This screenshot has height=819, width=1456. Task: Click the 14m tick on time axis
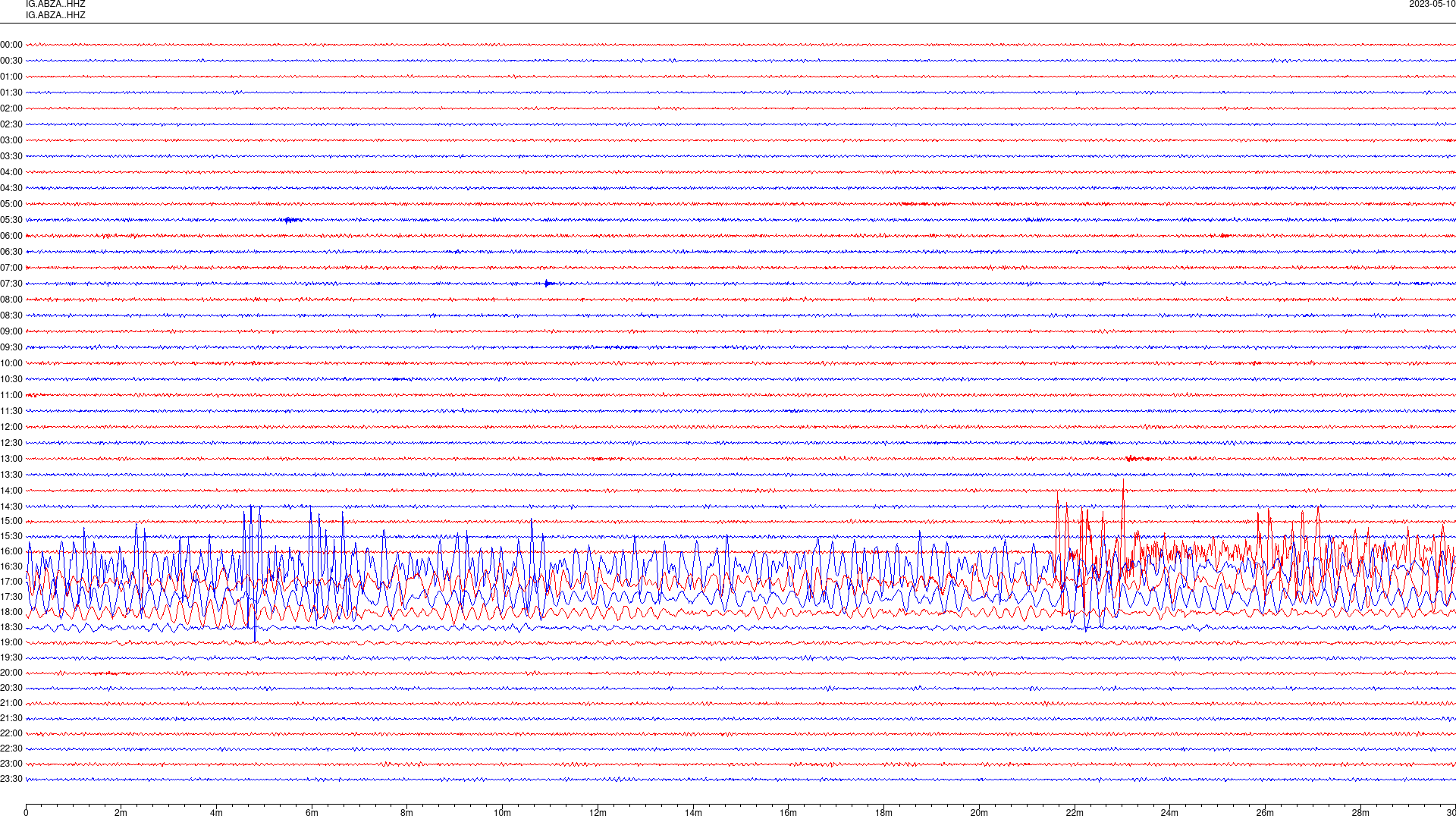point(693,813)
